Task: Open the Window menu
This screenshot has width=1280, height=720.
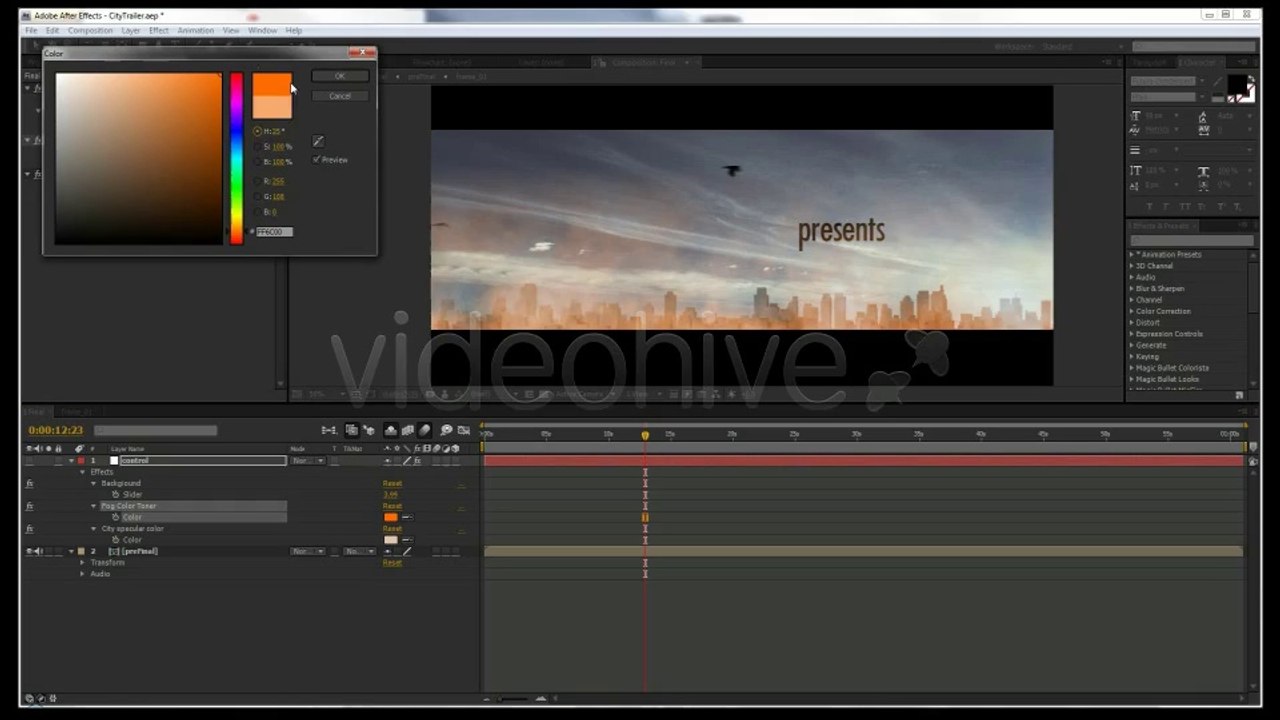Action: (262, 31)
